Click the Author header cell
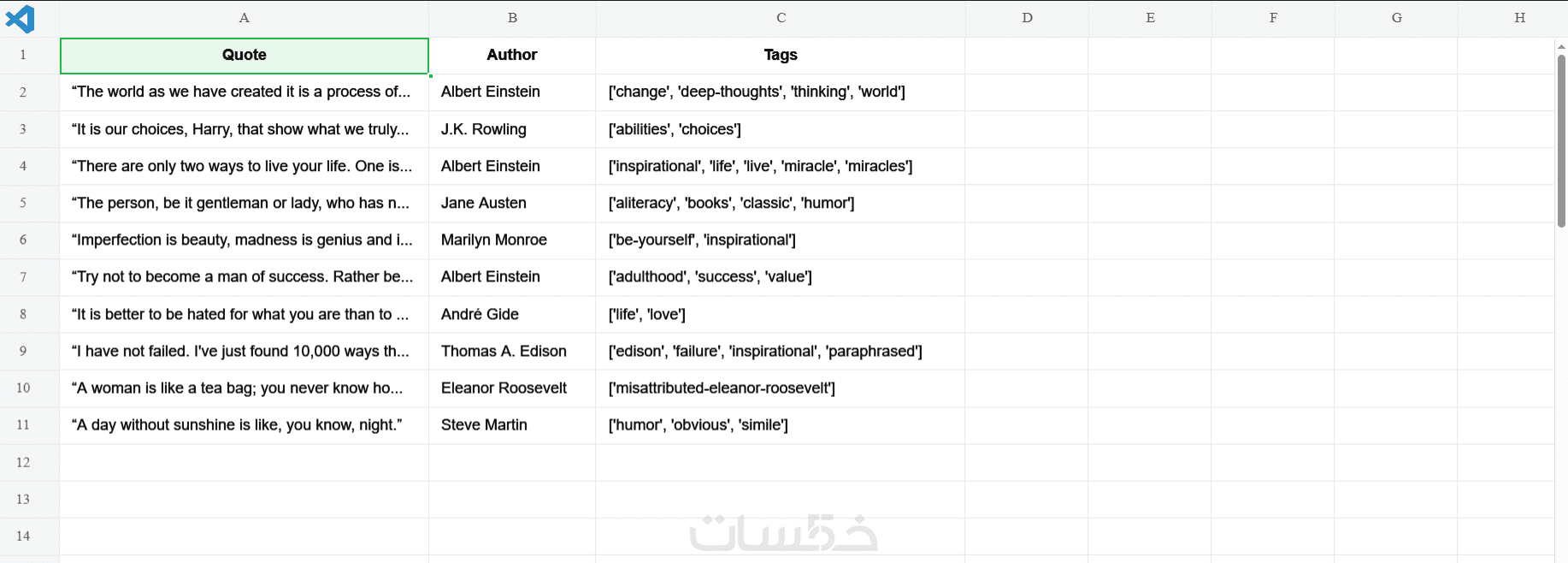1568x563 pixels. 511,56
